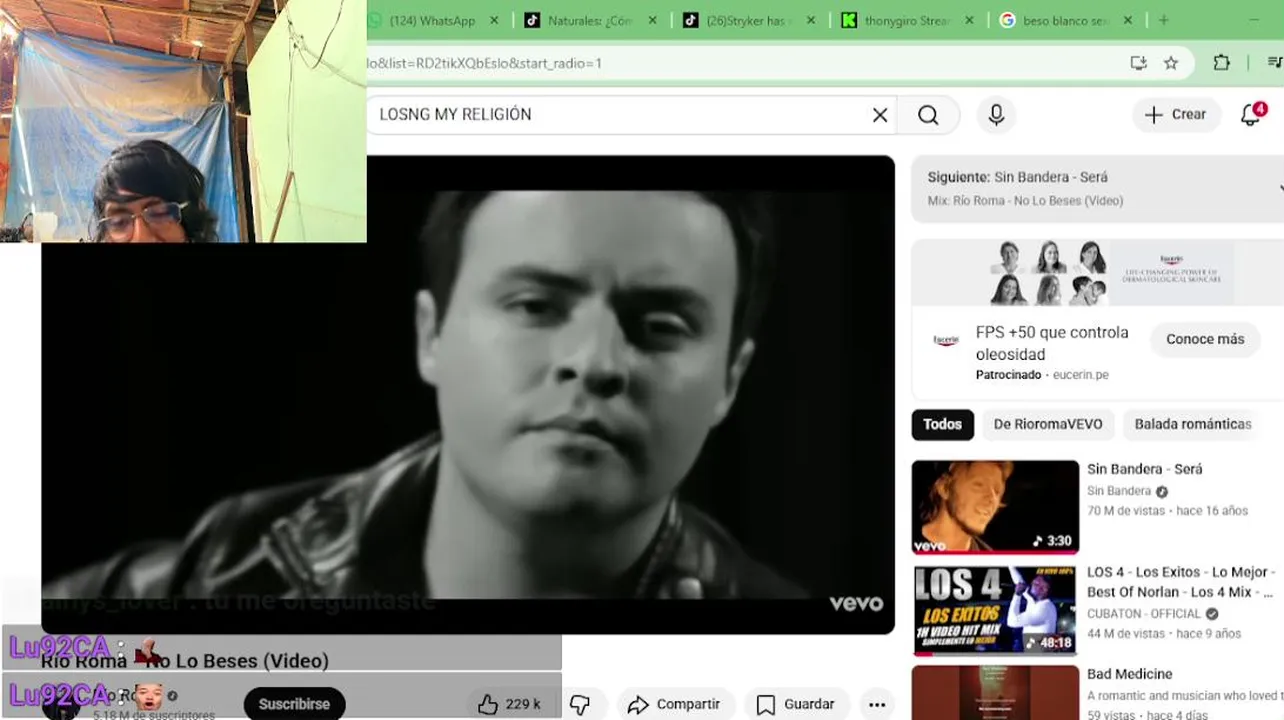Image resolution: width=1284 pixels, height=720 pixels.
Task: Select the Balada románticas filter chip
Action: click(1193, 424)
